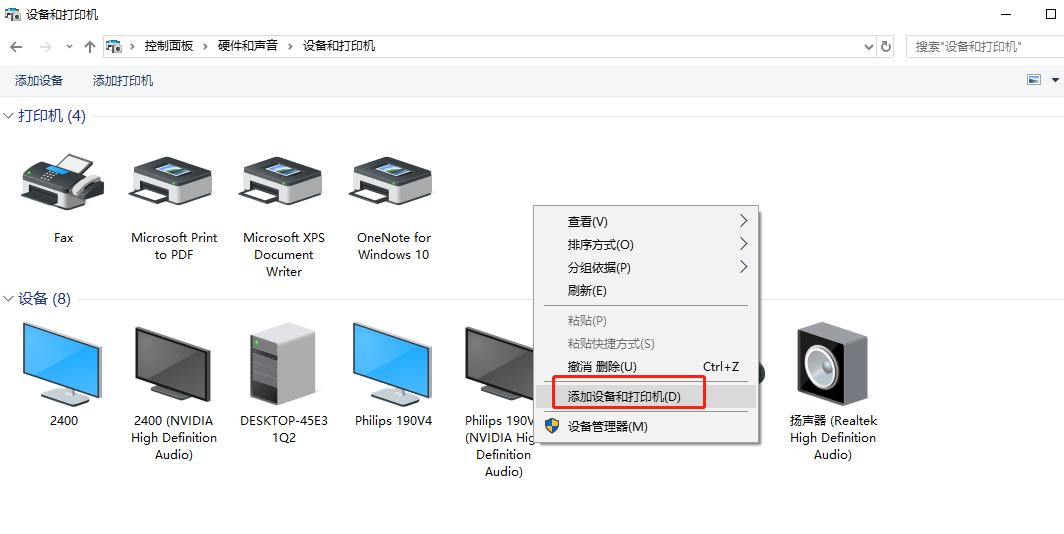Click the back navigation arrow
1064x534 pixels.
tap(16, 47)
